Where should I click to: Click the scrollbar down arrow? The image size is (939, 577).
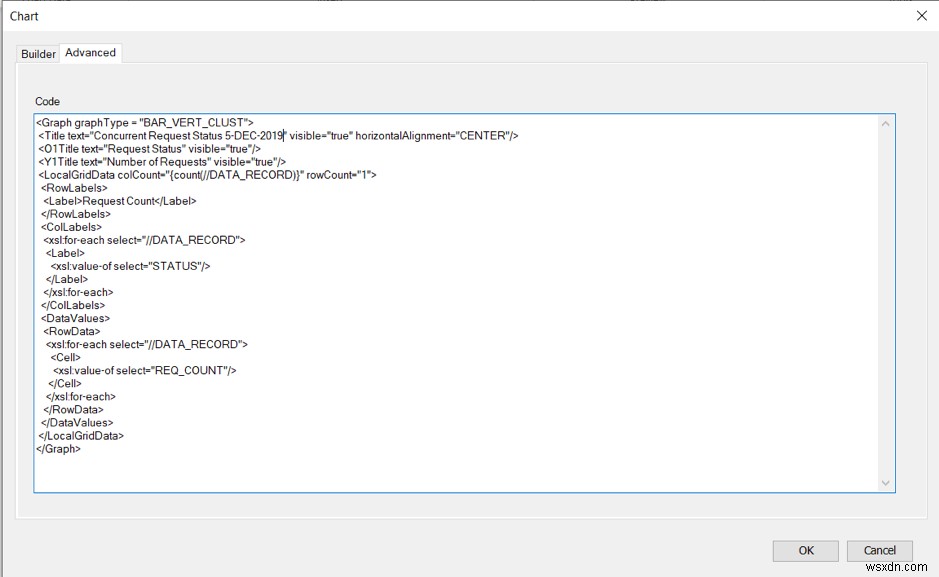(885, 483)
